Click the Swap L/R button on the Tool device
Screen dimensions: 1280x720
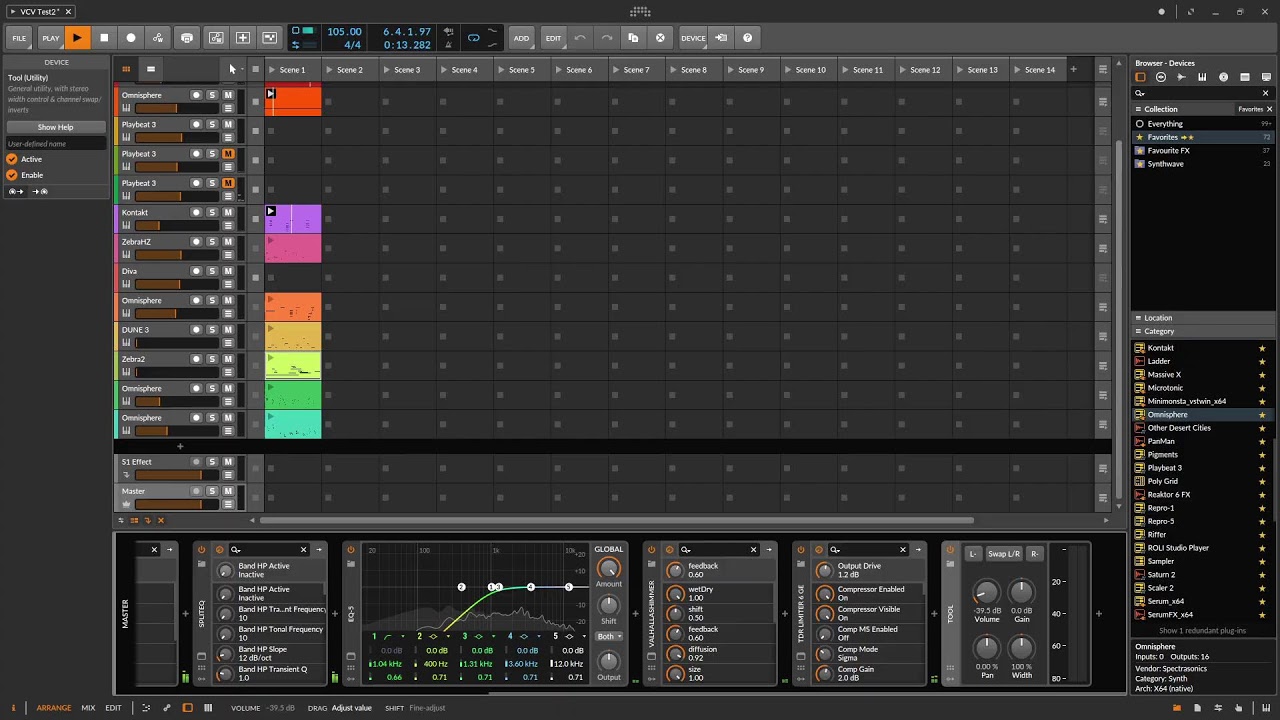click(x=1004, y=554)
